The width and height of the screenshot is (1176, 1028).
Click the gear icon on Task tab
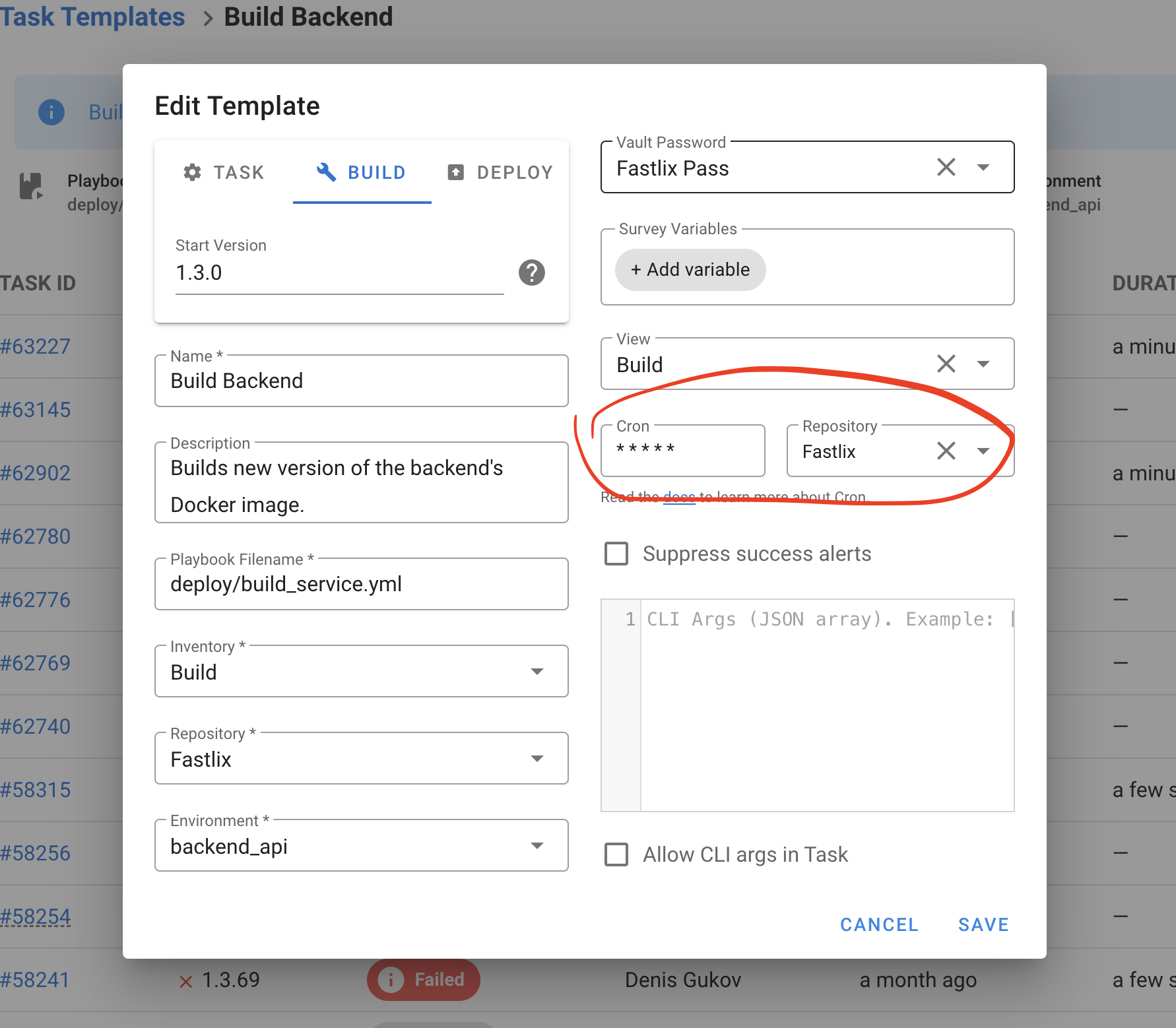(192, 172)
